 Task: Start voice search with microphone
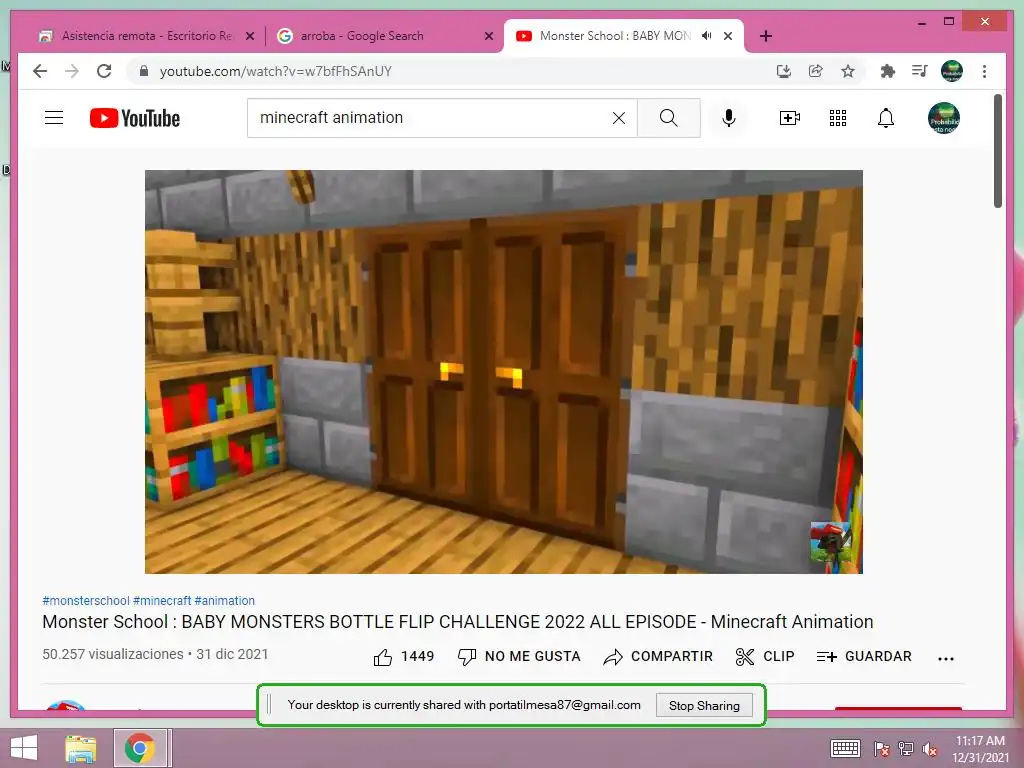pyautogui.click(x=729, y=118)
